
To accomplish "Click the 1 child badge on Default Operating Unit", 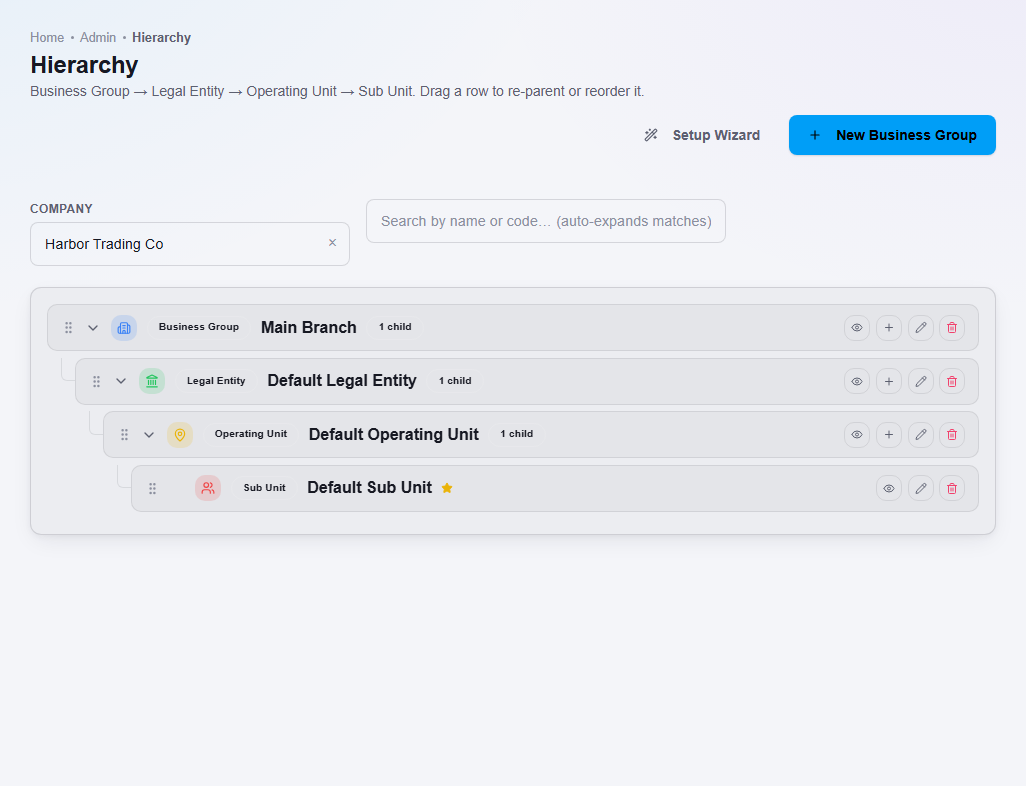I will 517,434.
